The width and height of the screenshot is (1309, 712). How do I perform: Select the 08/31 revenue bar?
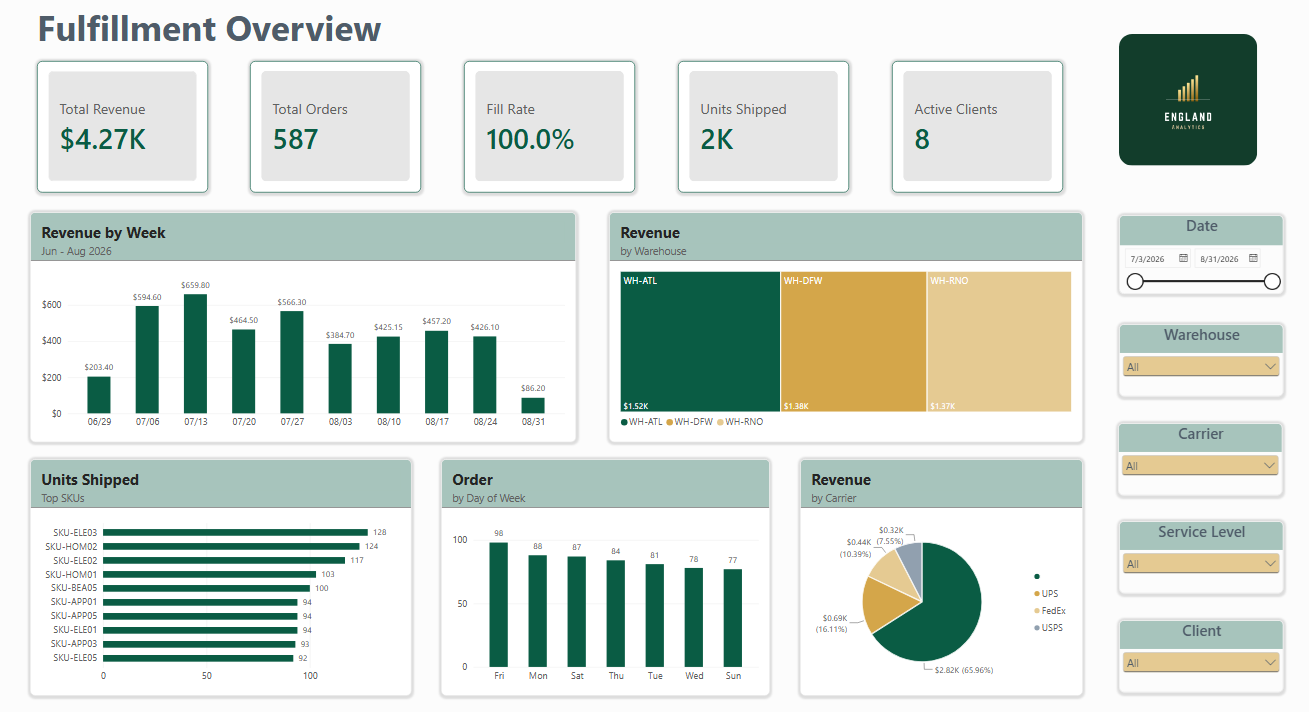pyautogui.click(x=533, y=406)
